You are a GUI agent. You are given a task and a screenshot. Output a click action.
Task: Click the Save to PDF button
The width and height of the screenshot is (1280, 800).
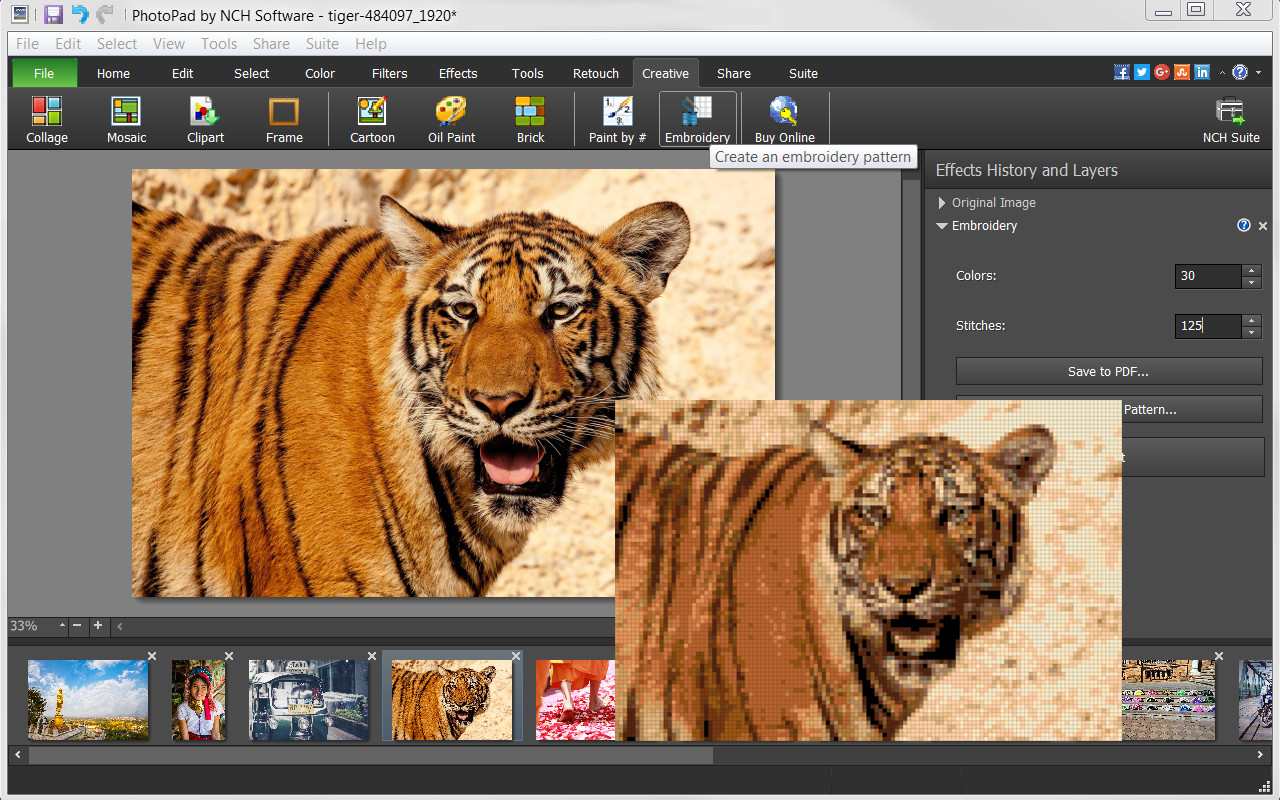1108,370
